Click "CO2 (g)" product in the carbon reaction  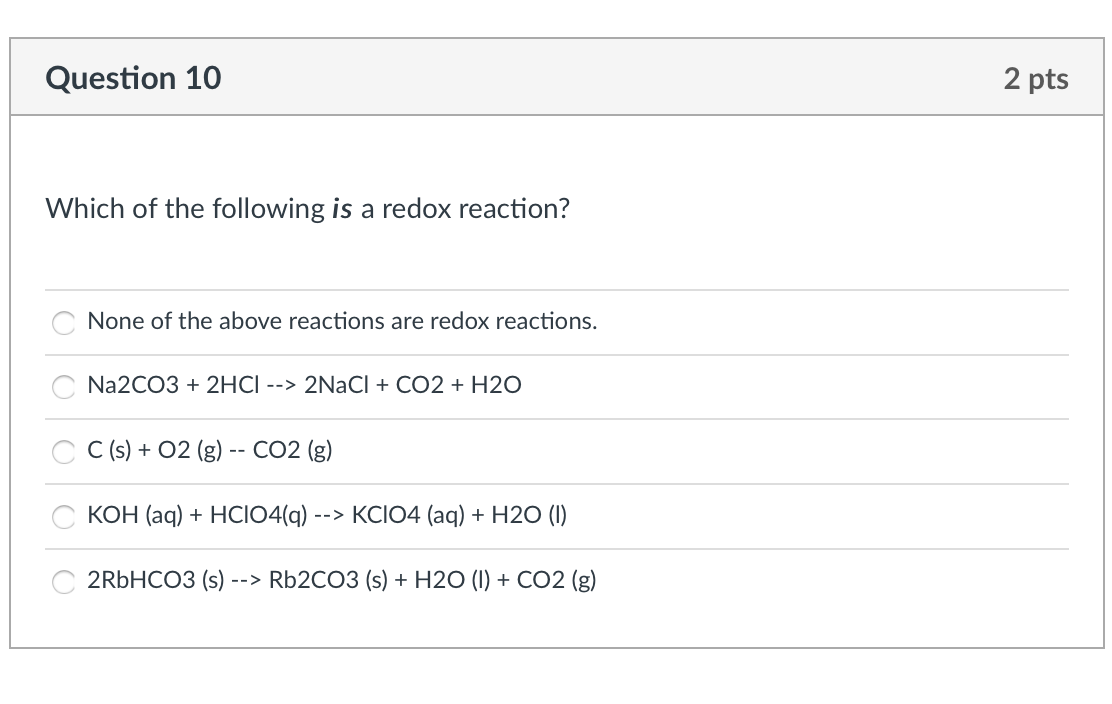(x=292, y=450)
